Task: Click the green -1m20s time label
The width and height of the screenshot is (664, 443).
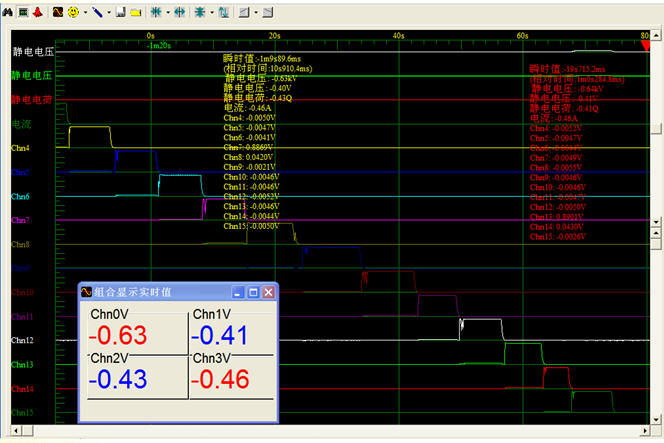Action: pyautogui.click(x=159, y=45)
